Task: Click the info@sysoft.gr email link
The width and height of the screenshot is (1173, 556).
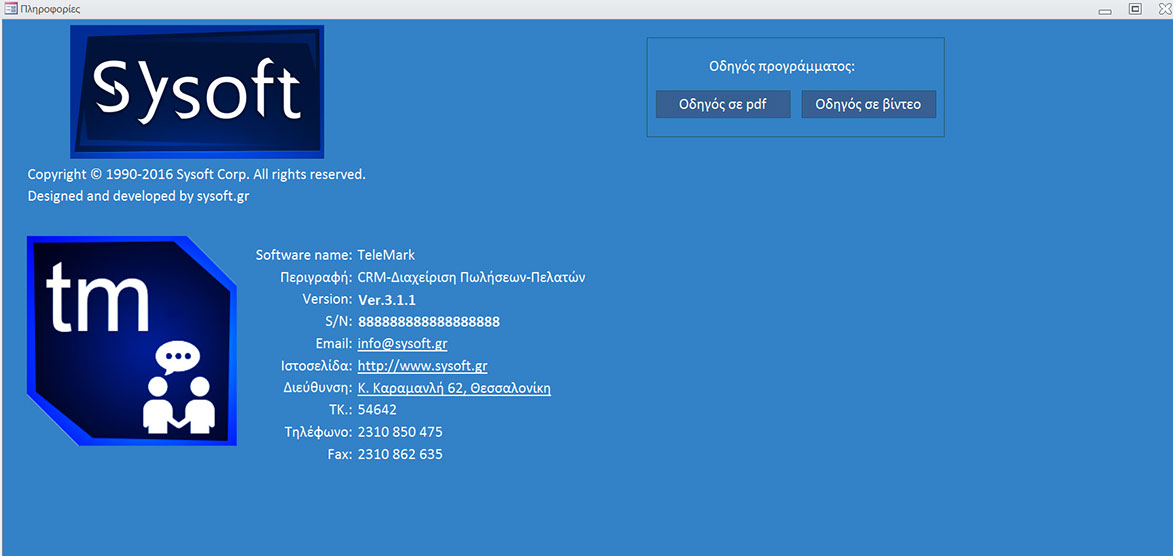Action: [402, 344]
